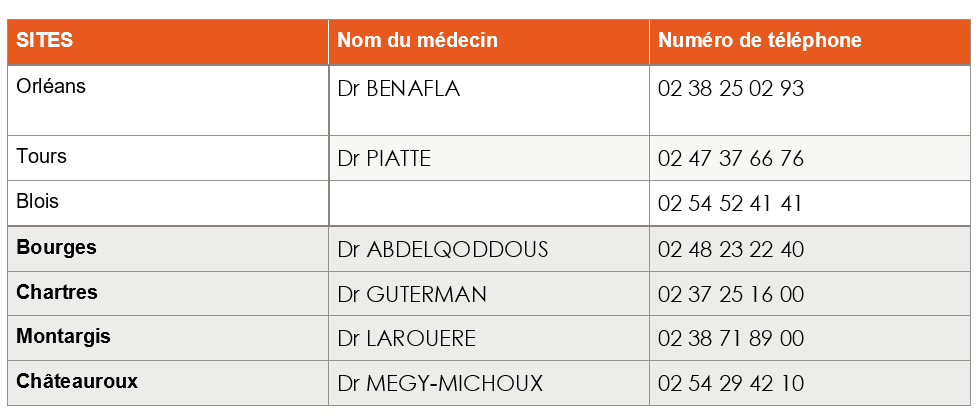
Task: Click phone number 02 54 52 41 41
Action: click(731, 204)
